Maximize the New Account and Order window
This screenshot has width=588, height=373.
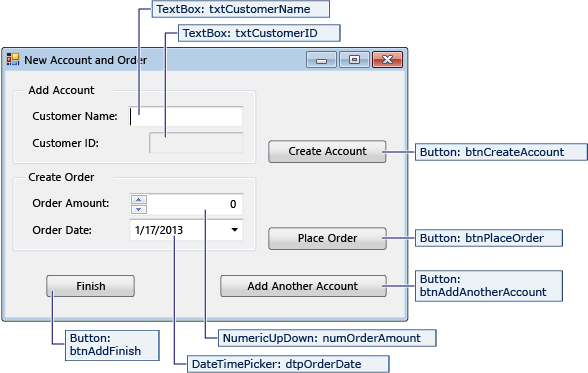pyautogui.click(x=354, y=60)
